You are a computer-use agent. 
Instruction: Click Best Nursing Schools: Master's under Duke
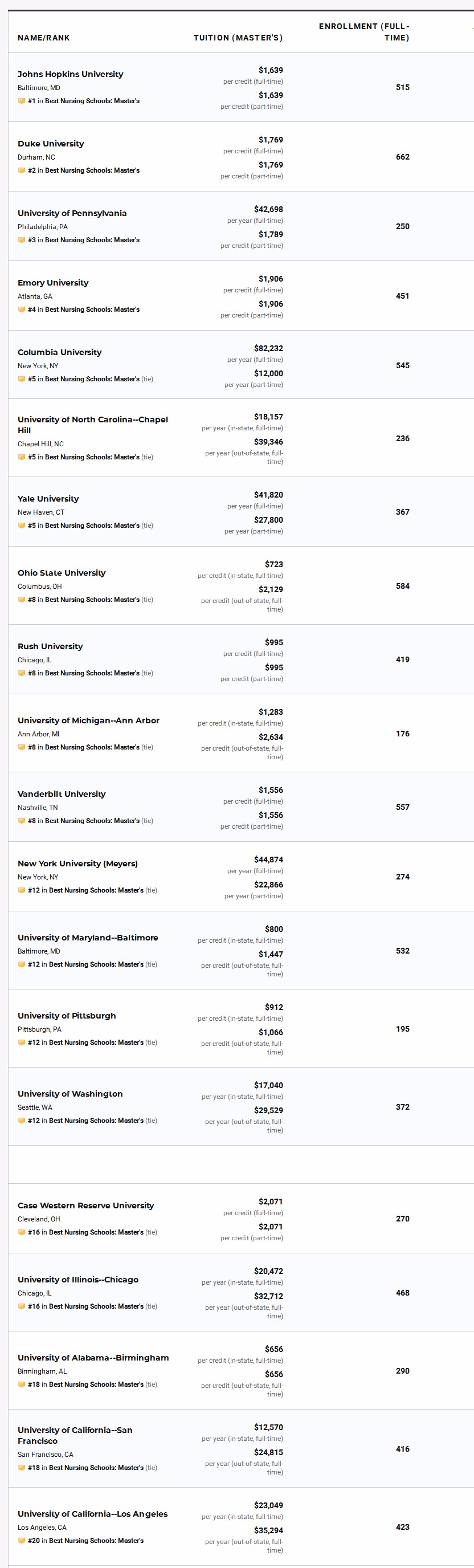[92, 170]
